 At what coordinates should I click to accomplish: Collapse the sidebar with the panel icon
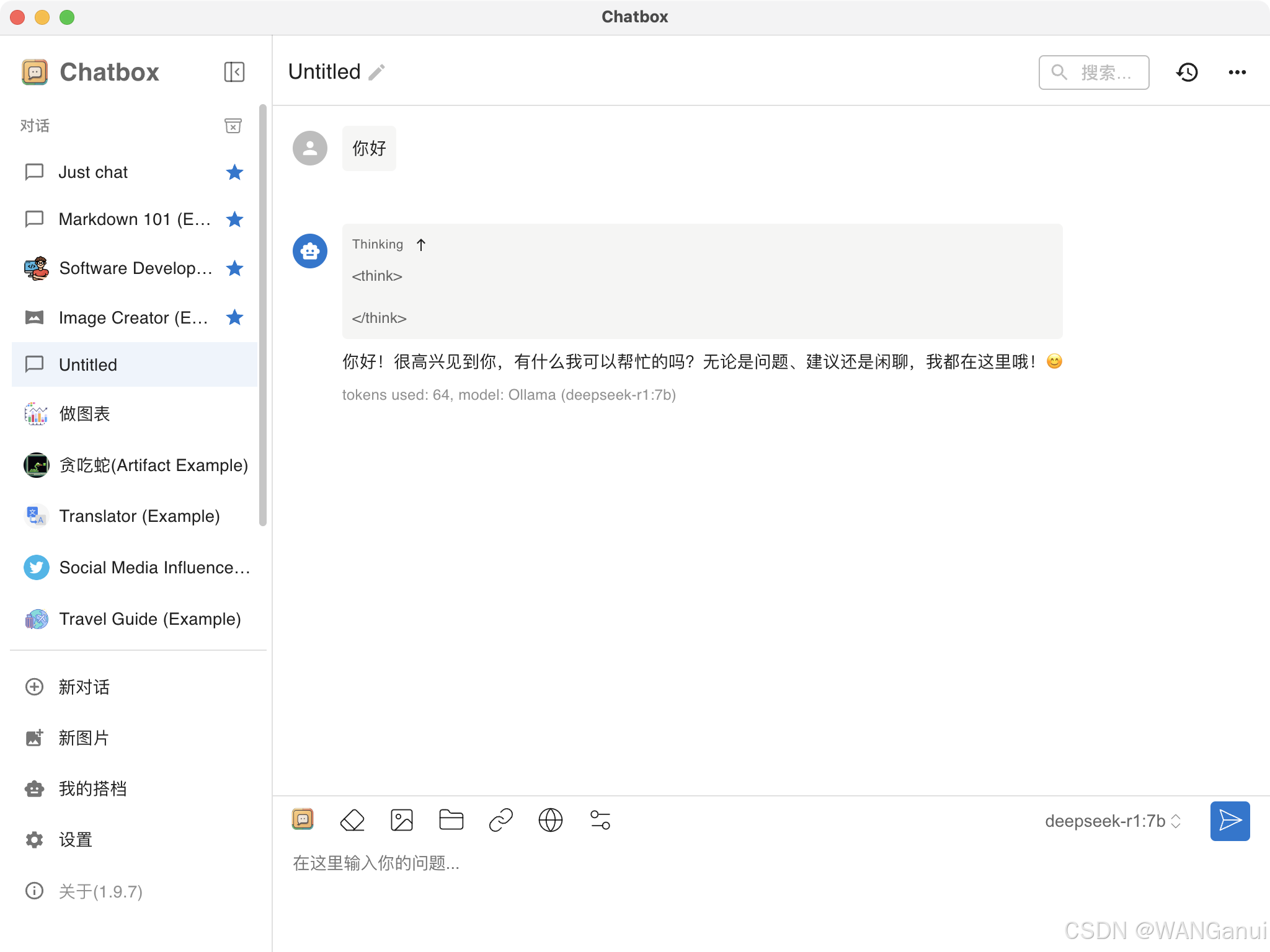(234, 72)
